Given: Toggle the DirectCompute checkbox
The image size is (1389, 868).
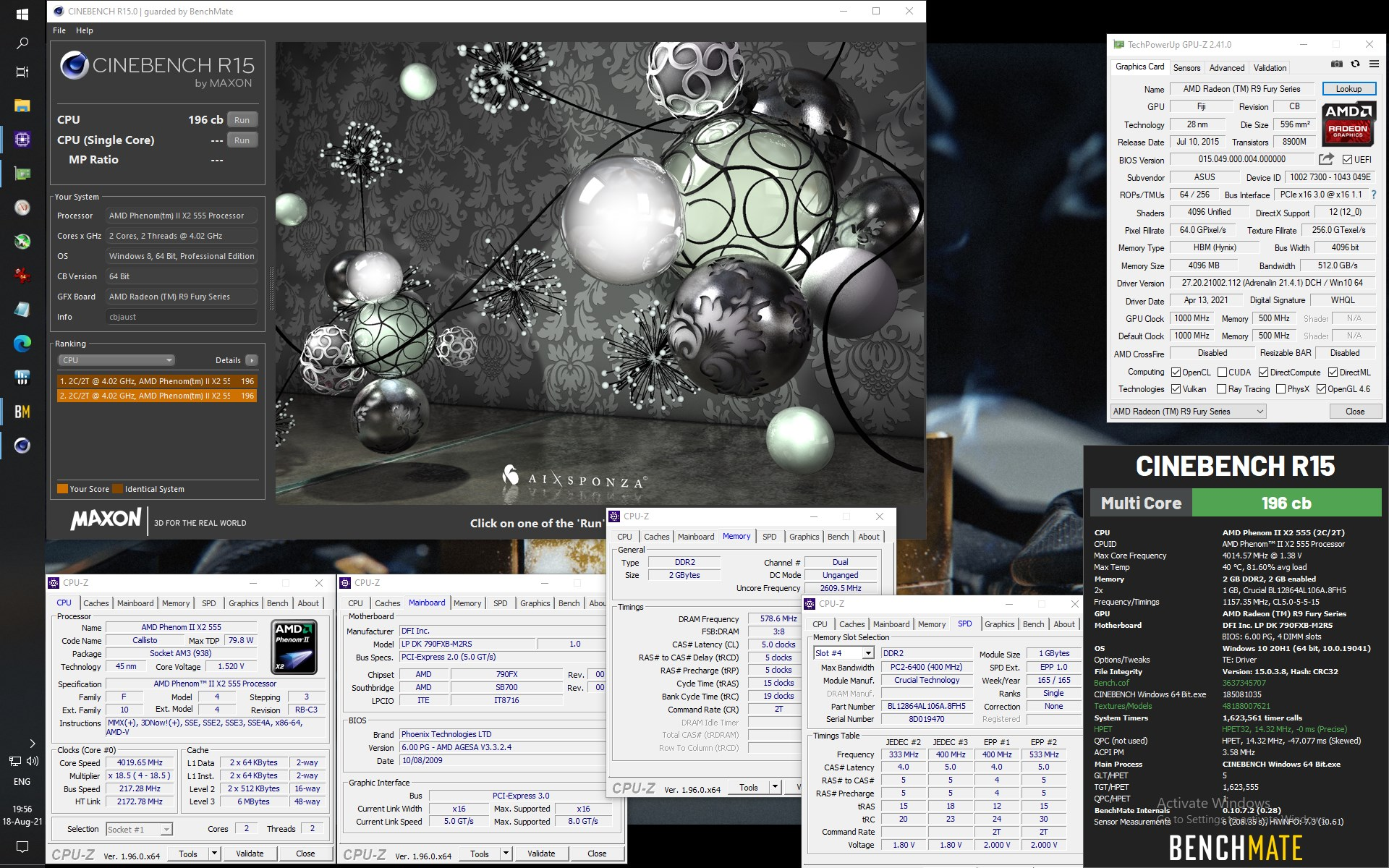Looking at the screenshot, I should 1263,373.
